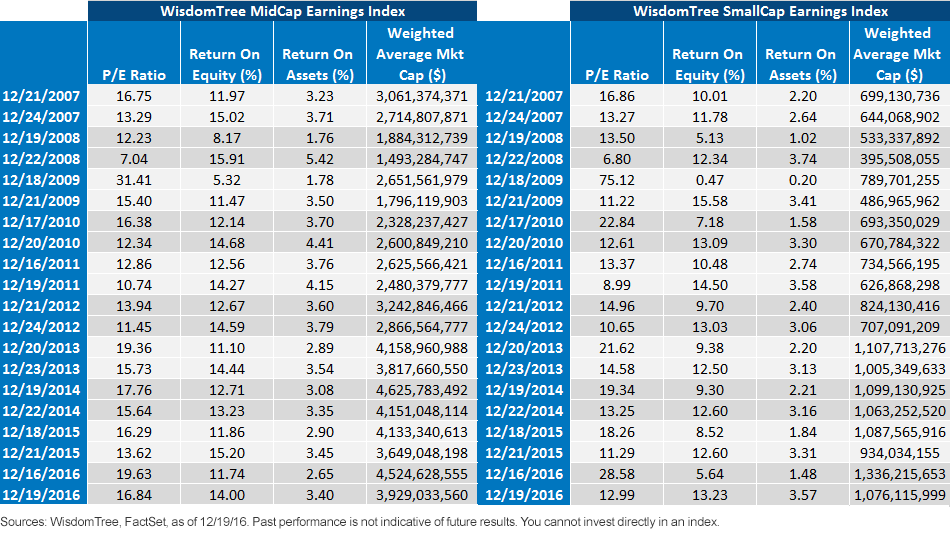This screenshot has width=950, height=534.
Task: Select market cap value 395,508,055
Action: (x=900, y=159)
